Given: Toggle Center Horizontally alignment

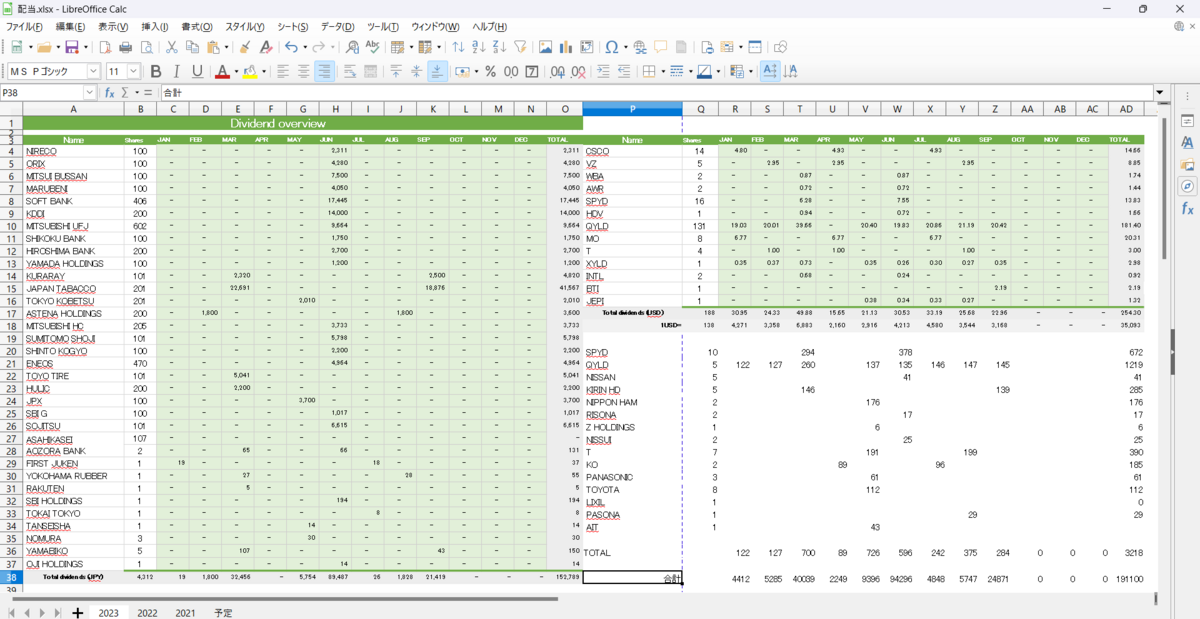Looking at the screenshot, I should point(303,71).
